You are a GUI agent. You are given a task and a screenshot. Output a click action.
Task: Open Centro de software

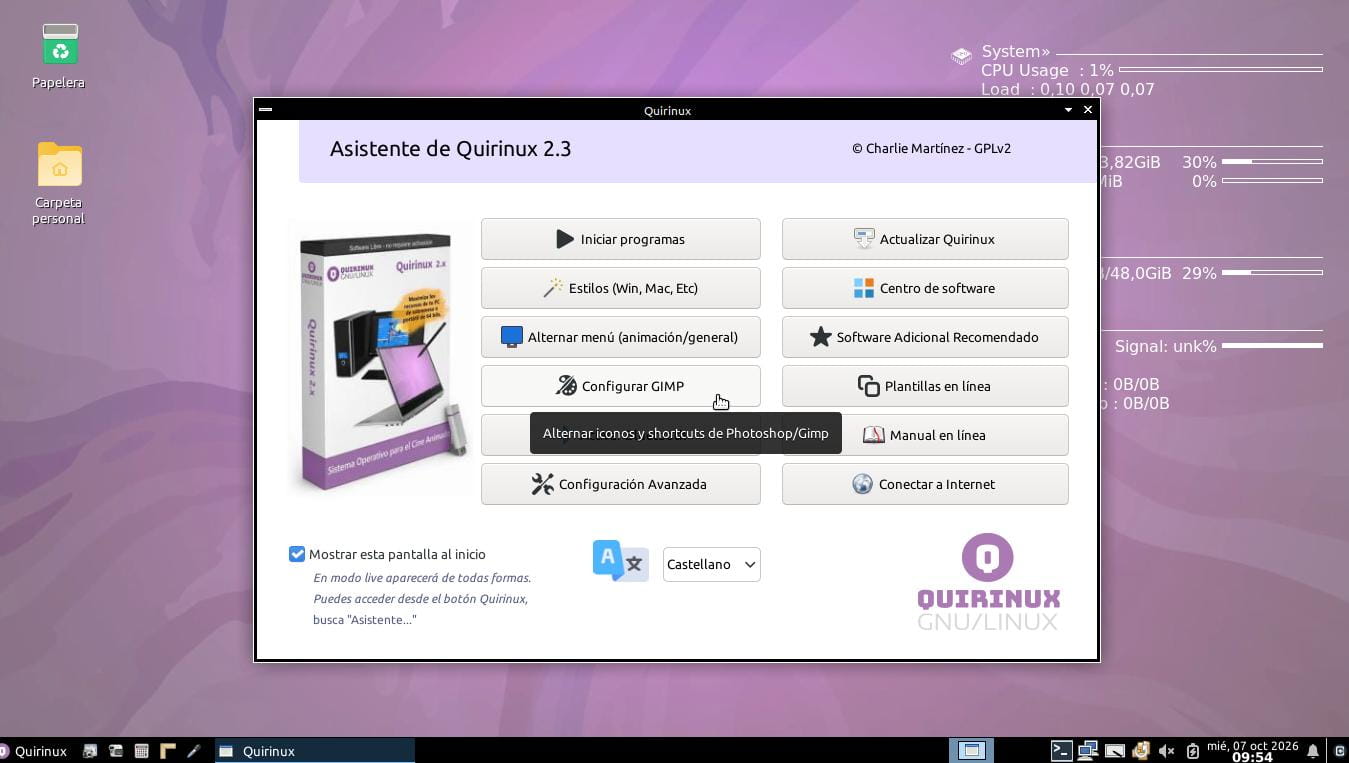tap(925, 288)
